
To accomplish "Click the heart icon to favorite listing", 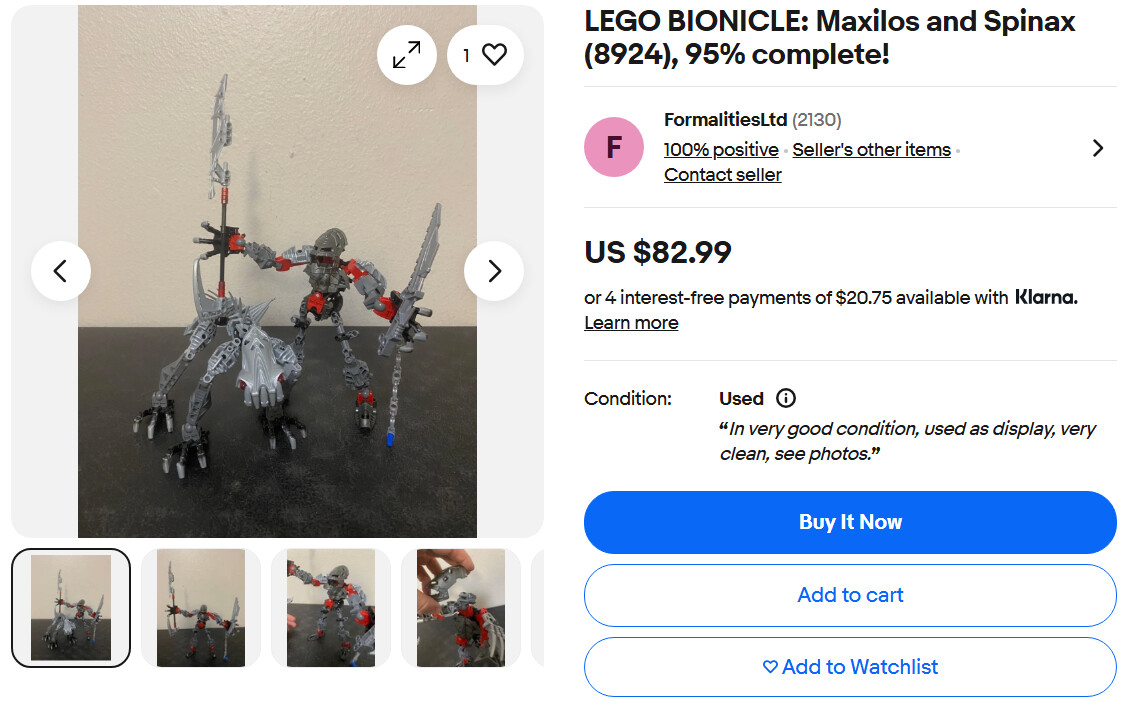I will [484, 55].
